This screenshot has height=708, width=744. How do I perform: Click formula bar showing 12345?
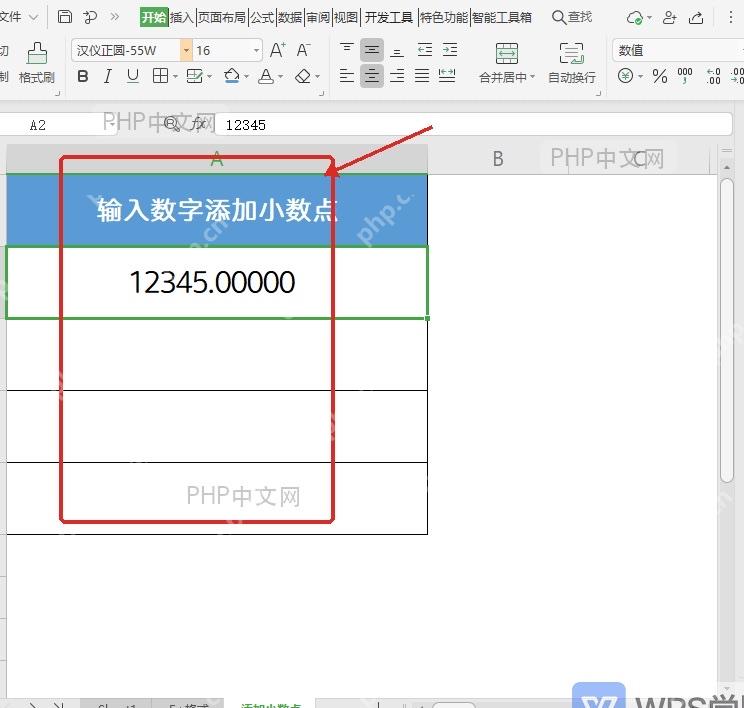click(x=474, y=125)
